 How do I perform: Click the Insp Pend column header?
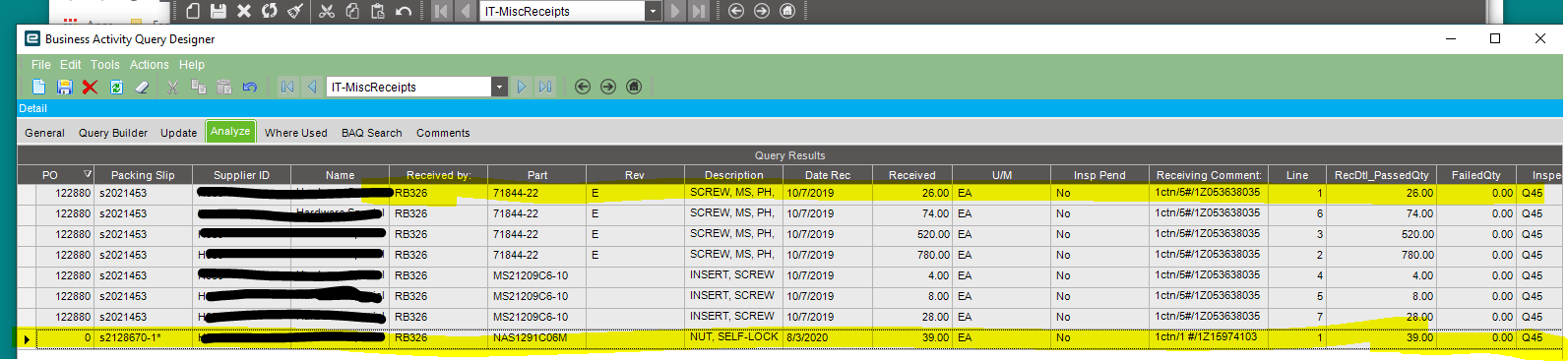coord(1099,175)
